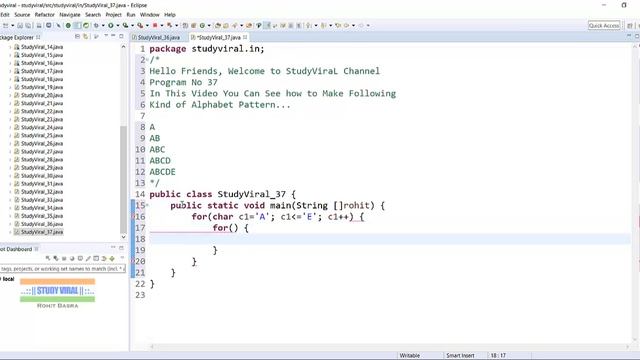640x360 pixels.
Task: Click the Boot Dashboard tags filter field
Action: [x=62, y=269]
